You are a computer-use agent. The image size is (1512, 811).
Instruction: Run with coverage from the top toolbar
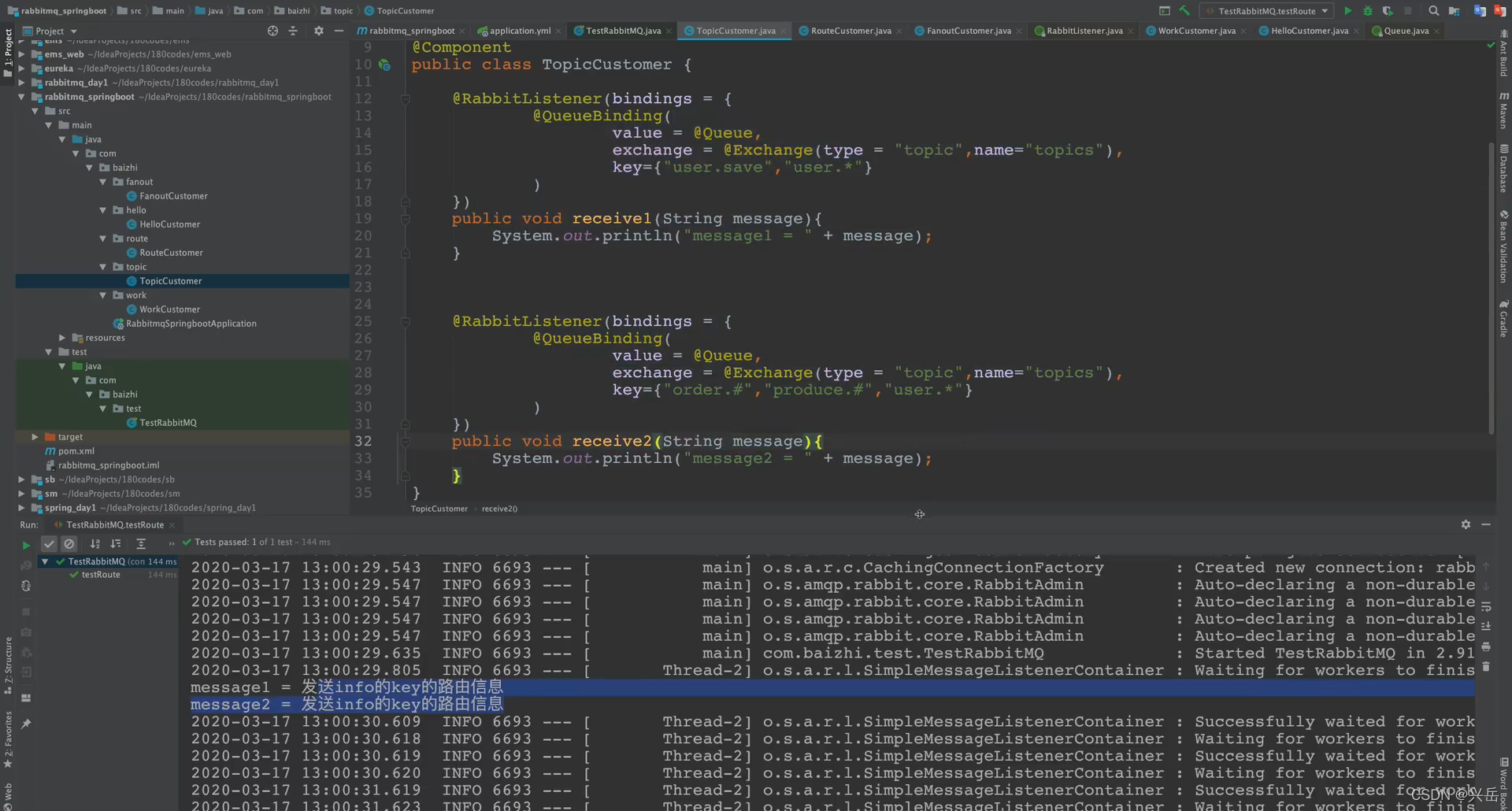tap(1388, 11)
